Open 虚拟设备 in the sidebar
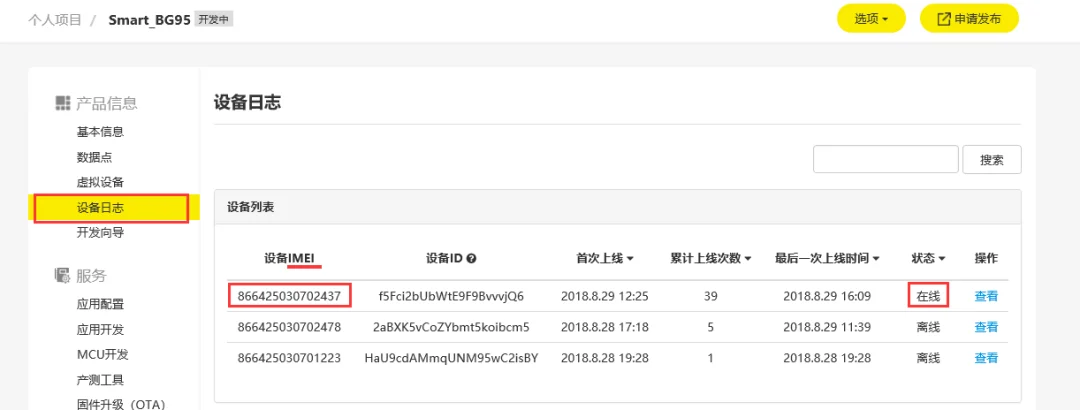 [101, 183]
